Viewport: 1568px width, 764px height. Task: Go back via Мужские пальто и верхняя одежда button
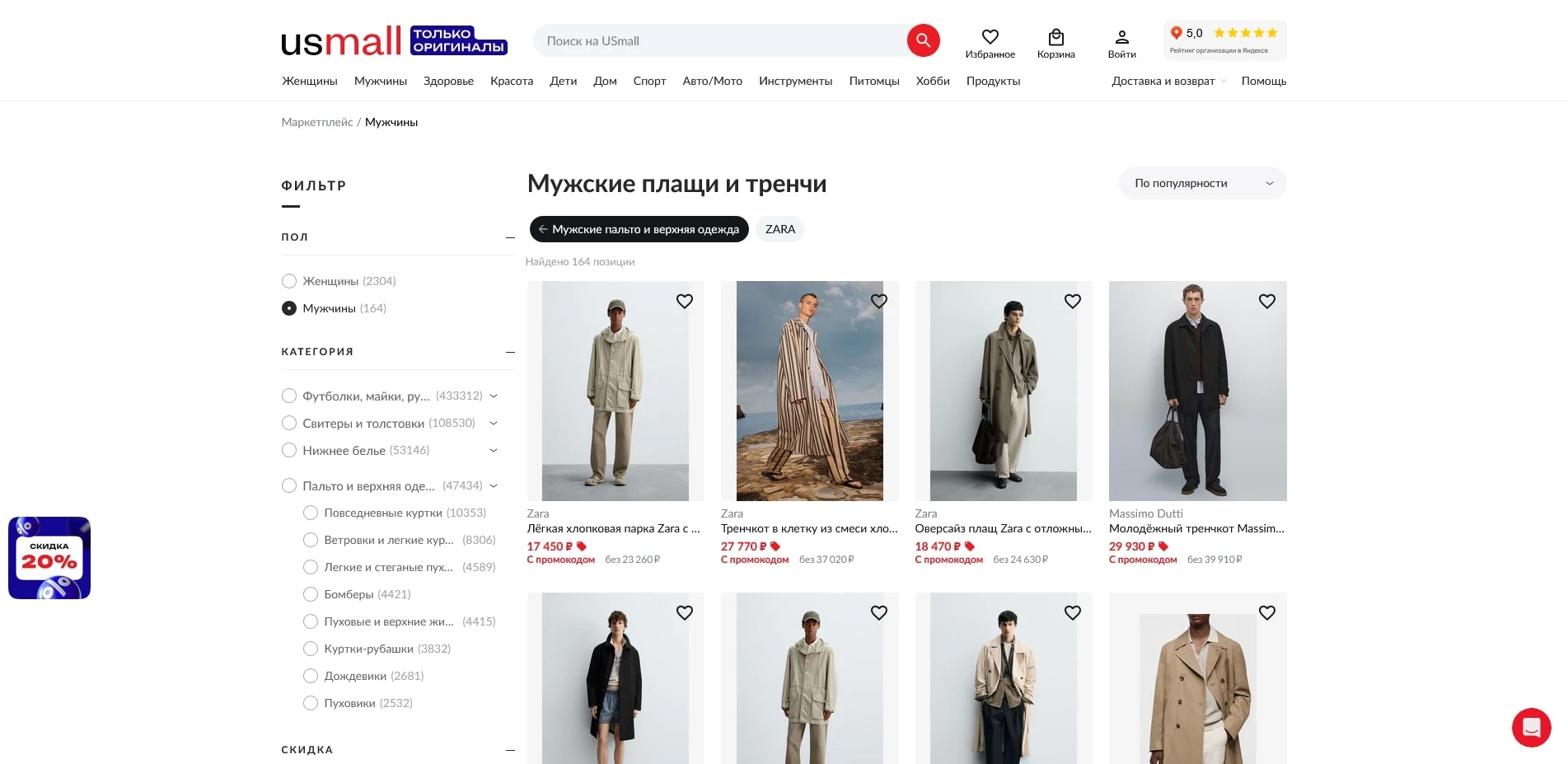pos(639,229)
